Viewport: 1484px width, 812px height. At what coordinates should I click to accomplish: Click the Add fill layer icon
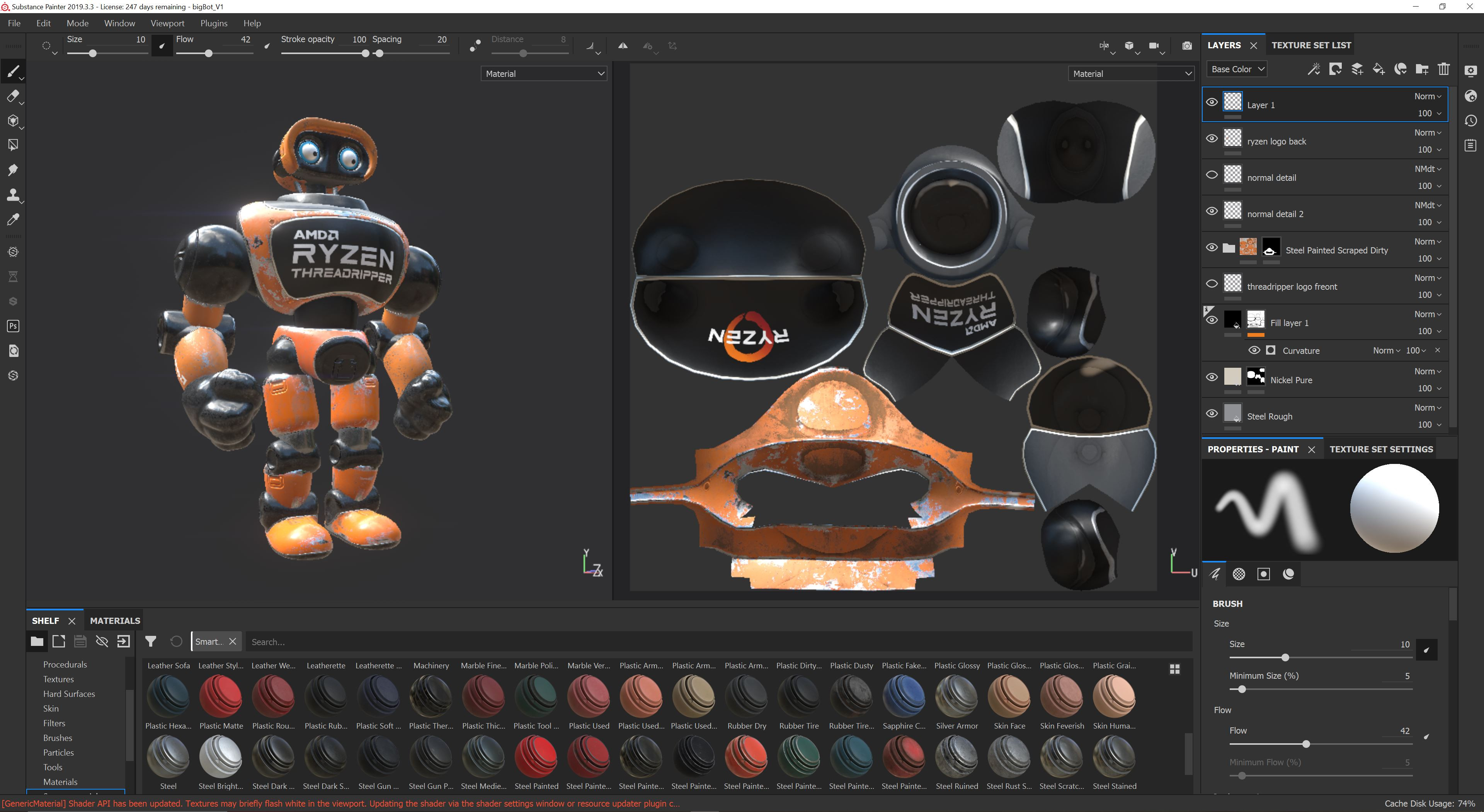click(x=1379, y=68)
